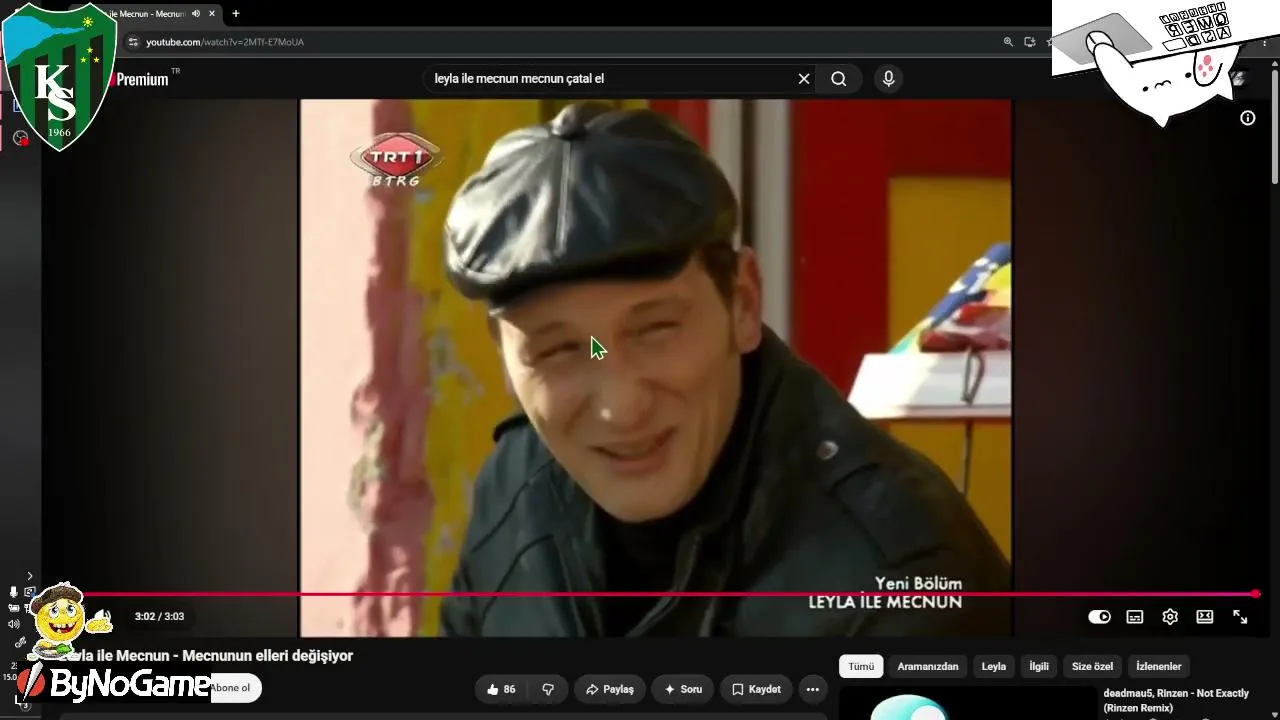Toggle the autoplay switch in player
This screenshot has height=720, width=1280.
pos(1099,617)
